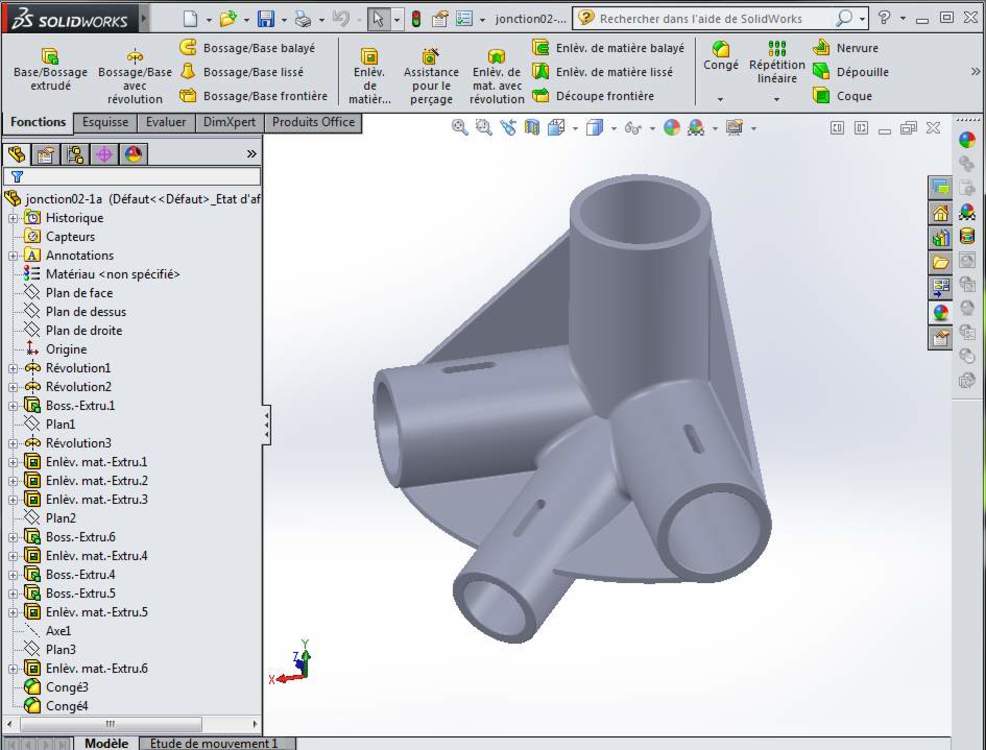Switch to the Evaluer tab

(x=166, y=122)
